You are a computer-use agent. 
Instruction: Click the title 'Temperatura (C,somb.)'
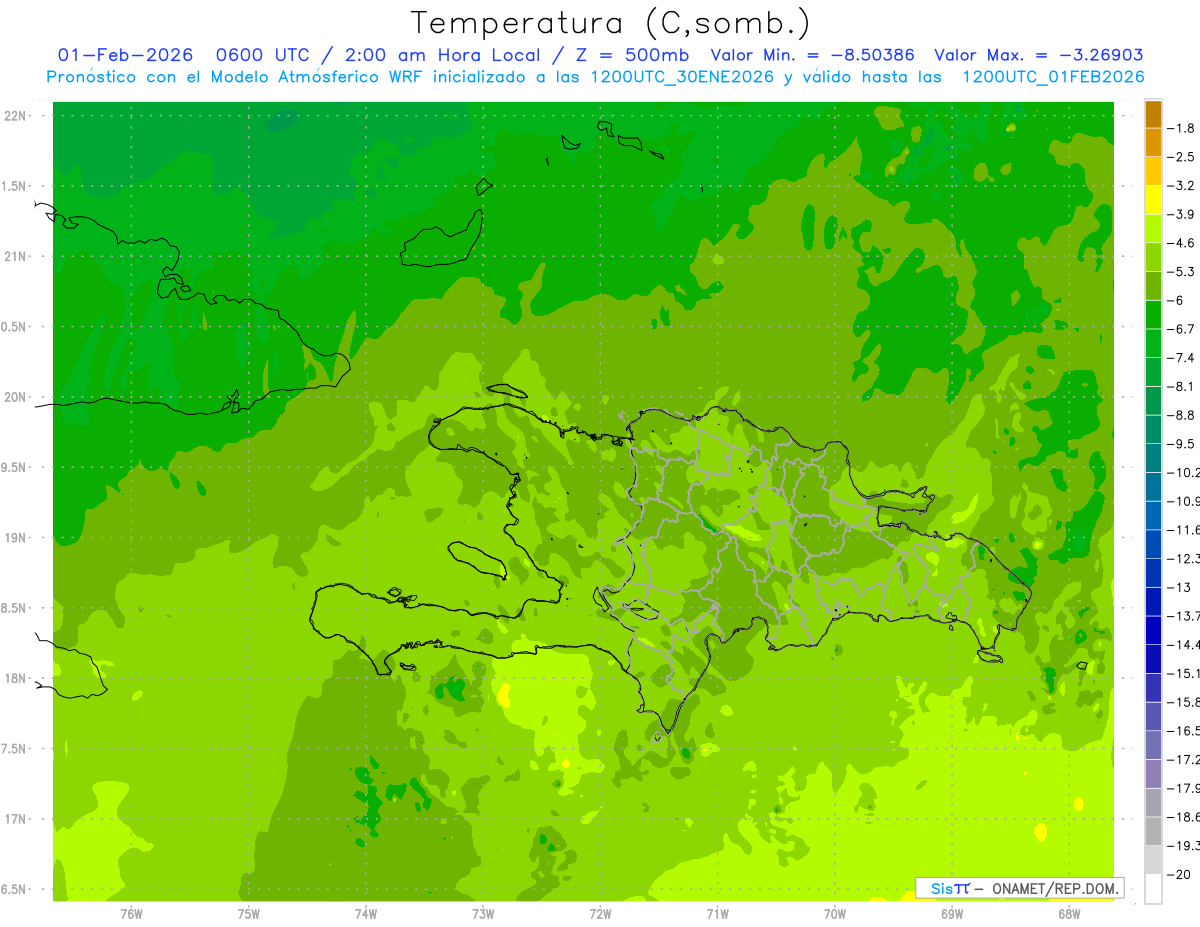tap(611, 23)
